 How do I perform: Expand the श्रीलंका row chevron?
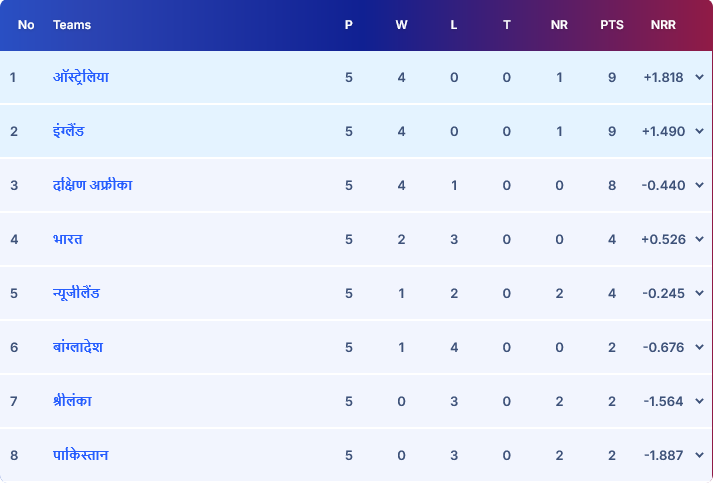tap(698, 401)
